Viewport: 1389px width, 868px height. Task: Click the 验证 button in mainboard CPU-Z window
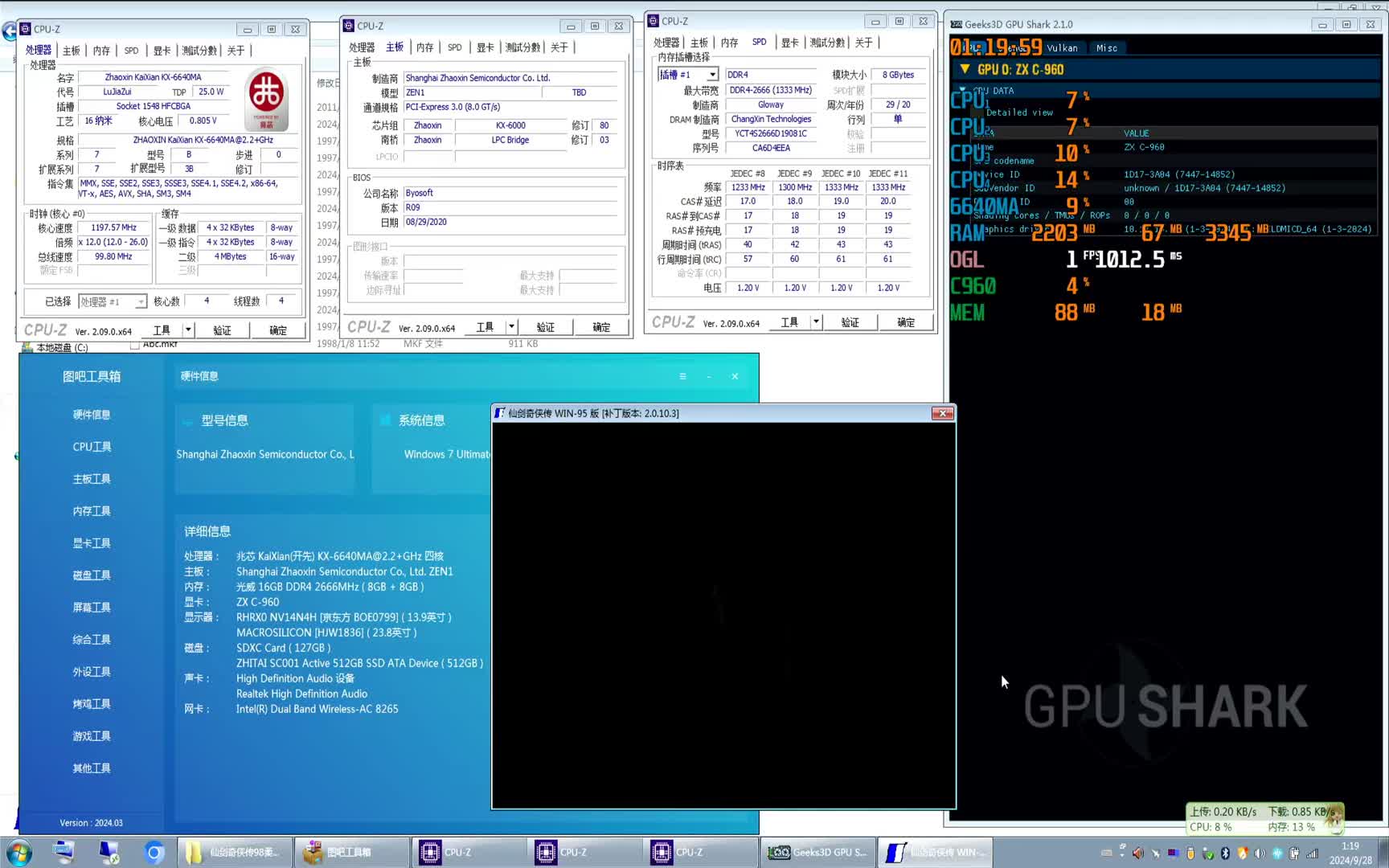click(546, 327)
